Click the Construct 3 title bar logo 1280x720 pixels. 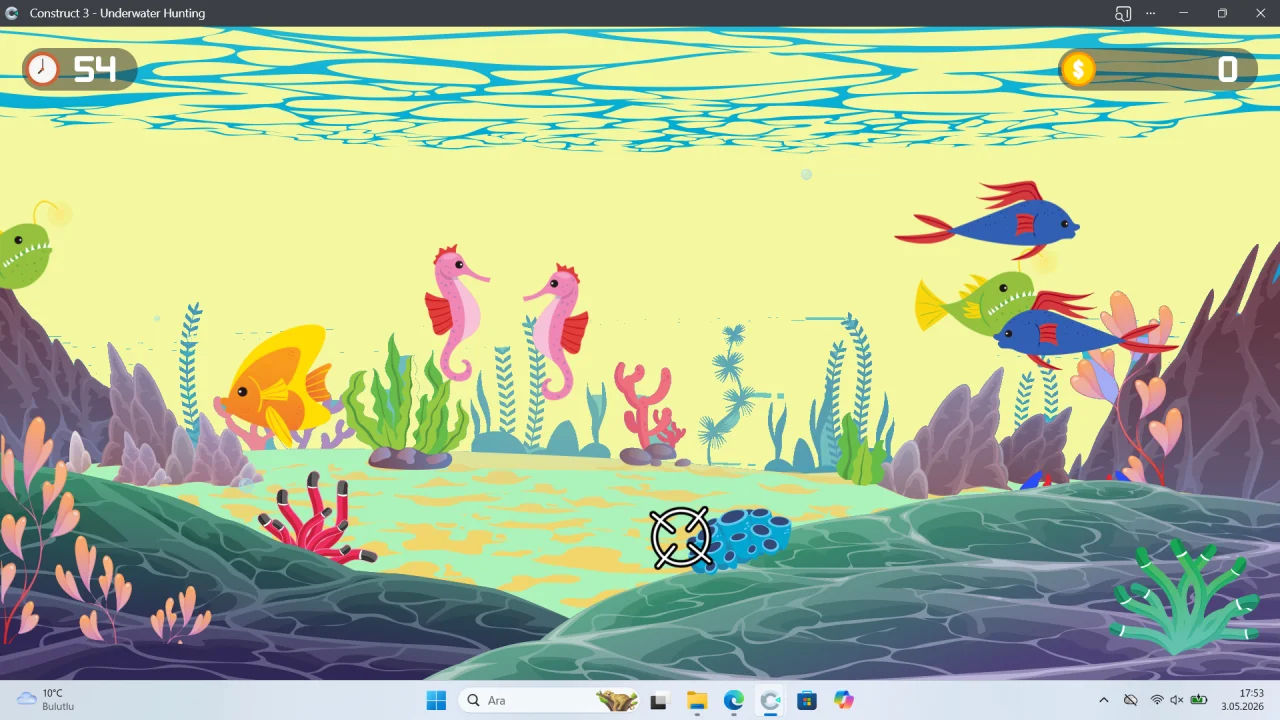coord(12,13)
